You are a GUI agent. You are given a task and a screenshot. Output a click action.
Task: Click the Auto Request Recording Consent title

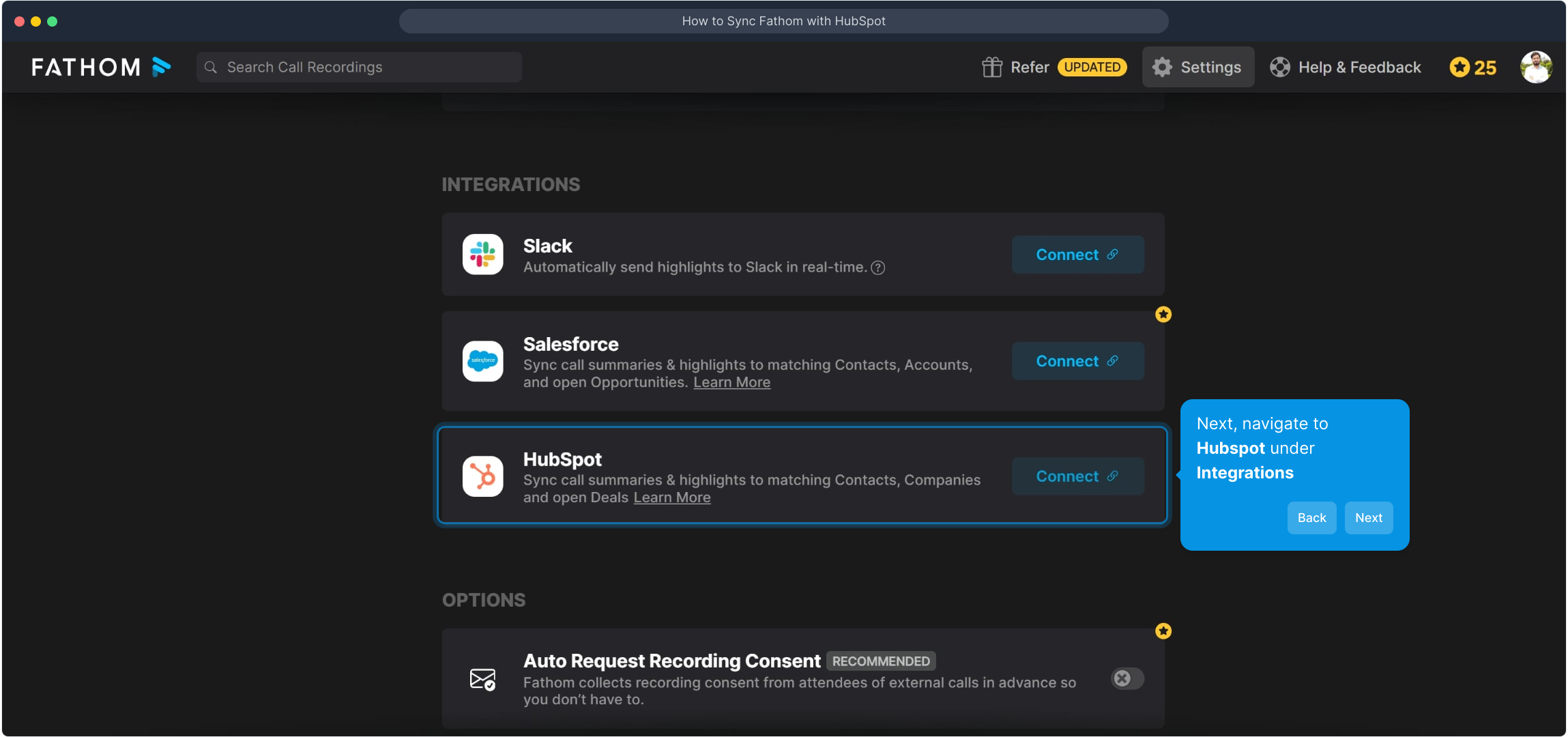click(x=672, y=661)
